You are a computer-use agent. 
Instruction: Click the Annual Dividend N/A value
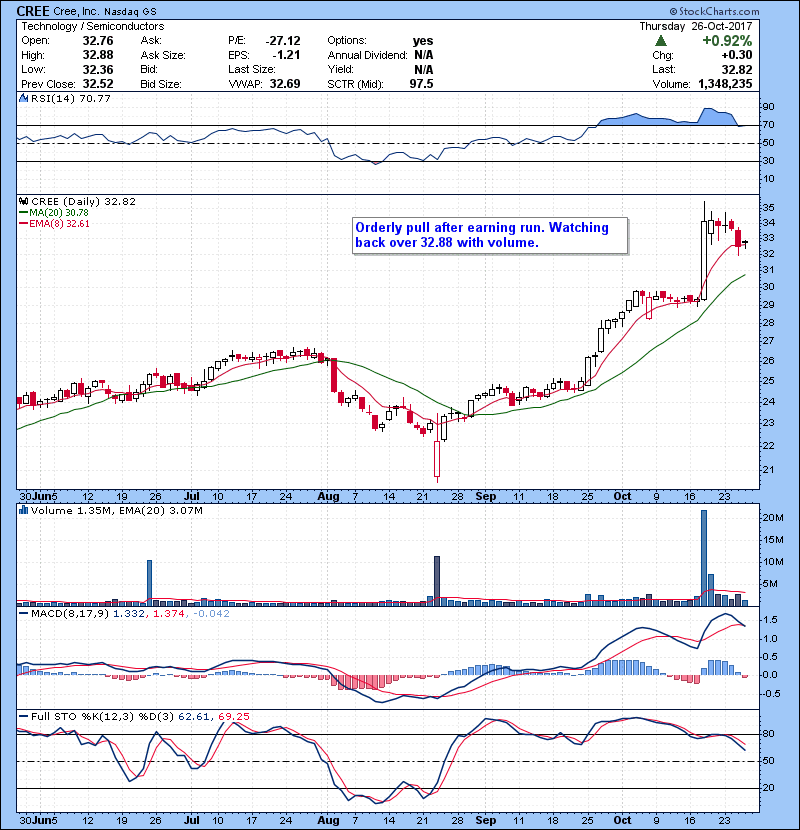click(x=424, y=55)
